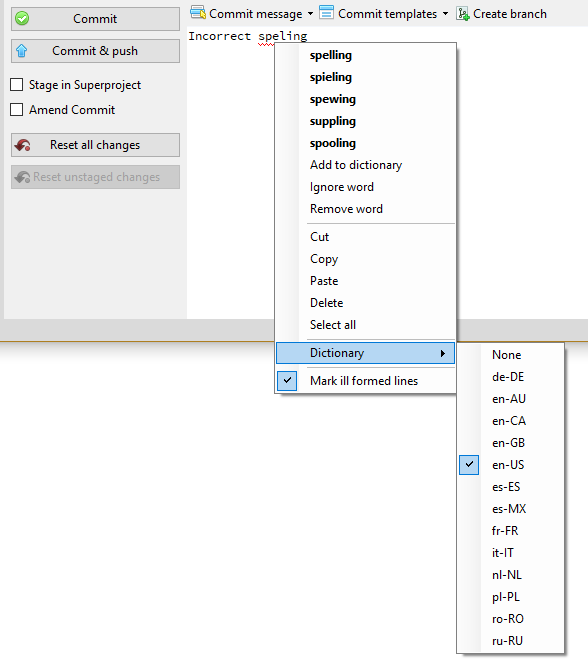The image size is (588, 664).
Task: Click the Create branch toolbar button
Action: coord(502,14)
